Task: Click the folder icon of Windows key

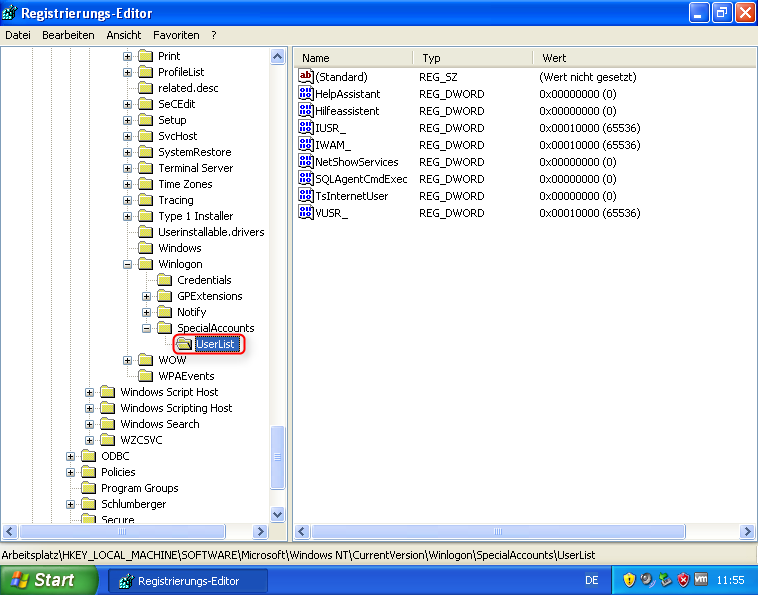Action: pyautogui.click(x=146, y=248)
